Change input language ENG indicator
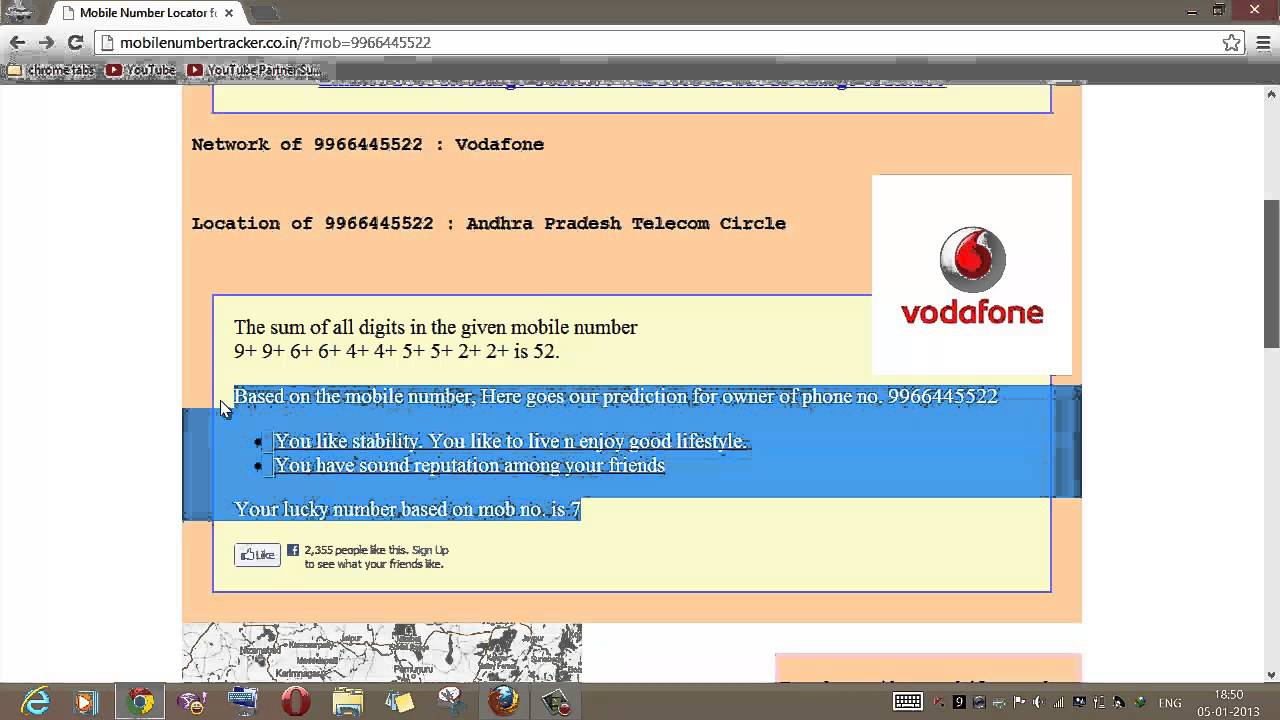 tap(1170, 702)
